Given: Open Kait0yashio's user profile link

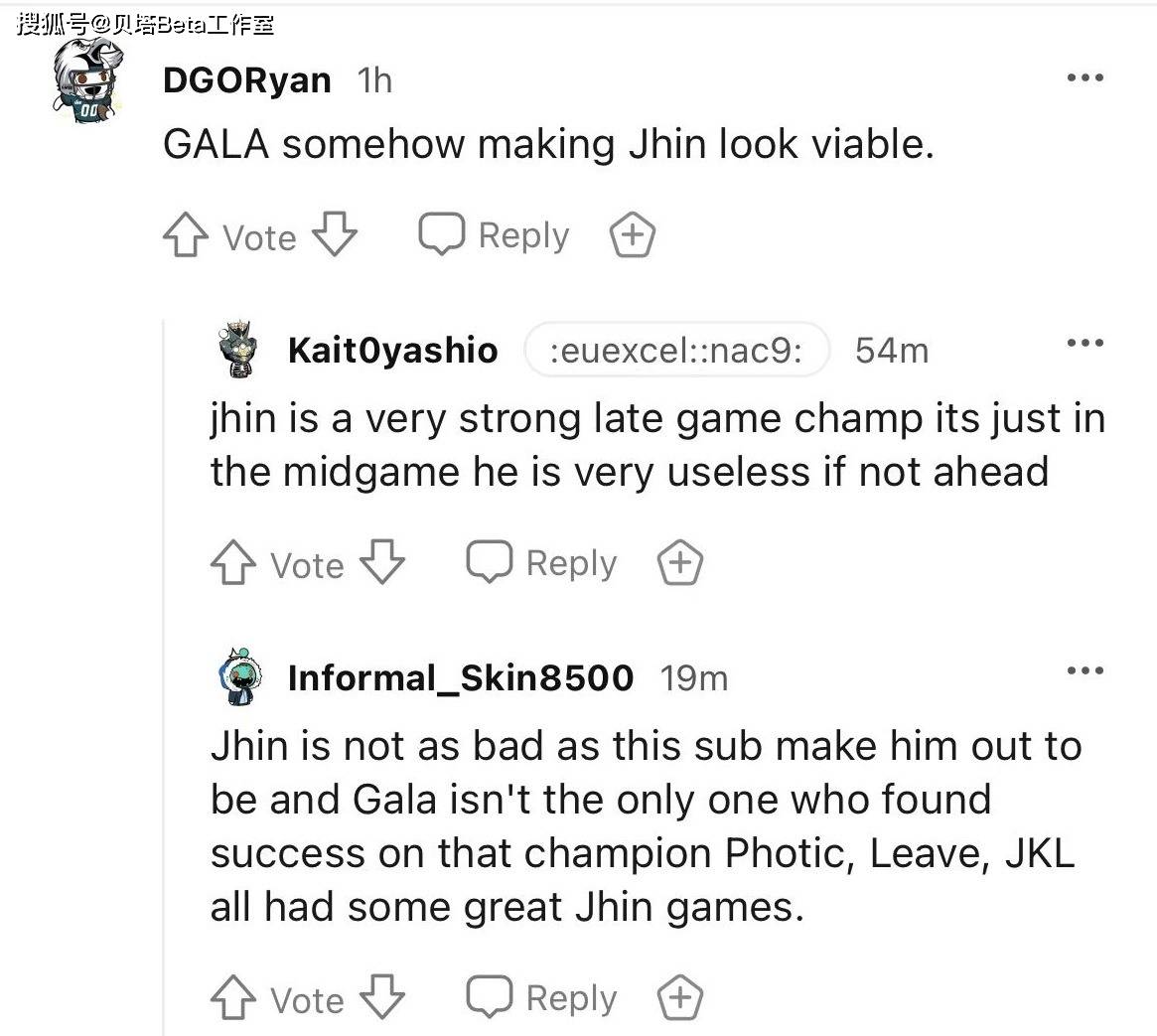Looking at the screenshot, I should 392,350.
